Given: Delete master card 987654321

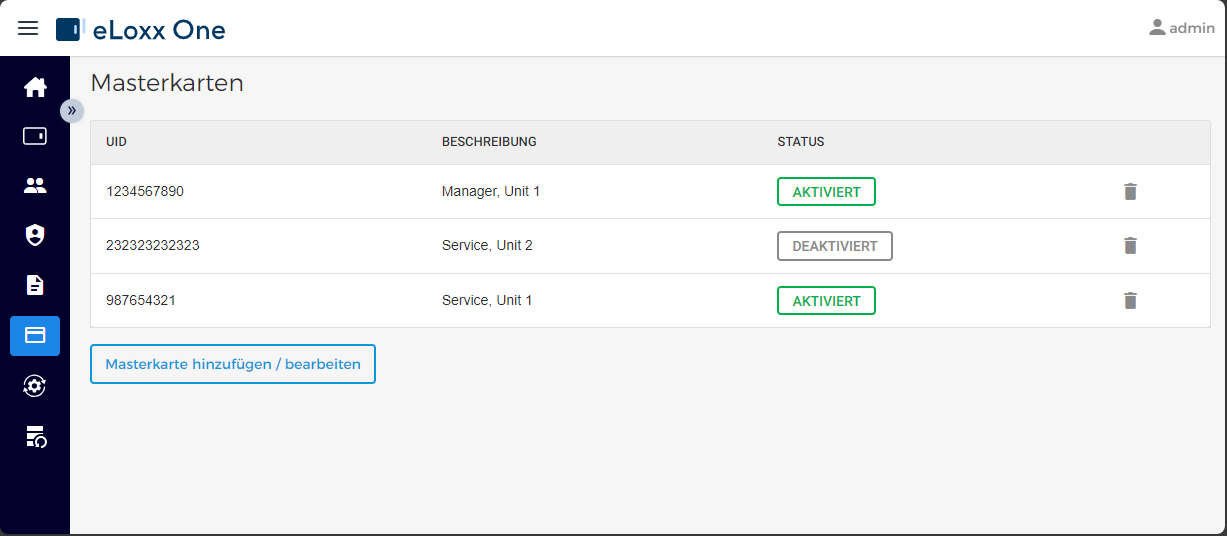Looking at the screenshot, I should tap(1130, 300).
